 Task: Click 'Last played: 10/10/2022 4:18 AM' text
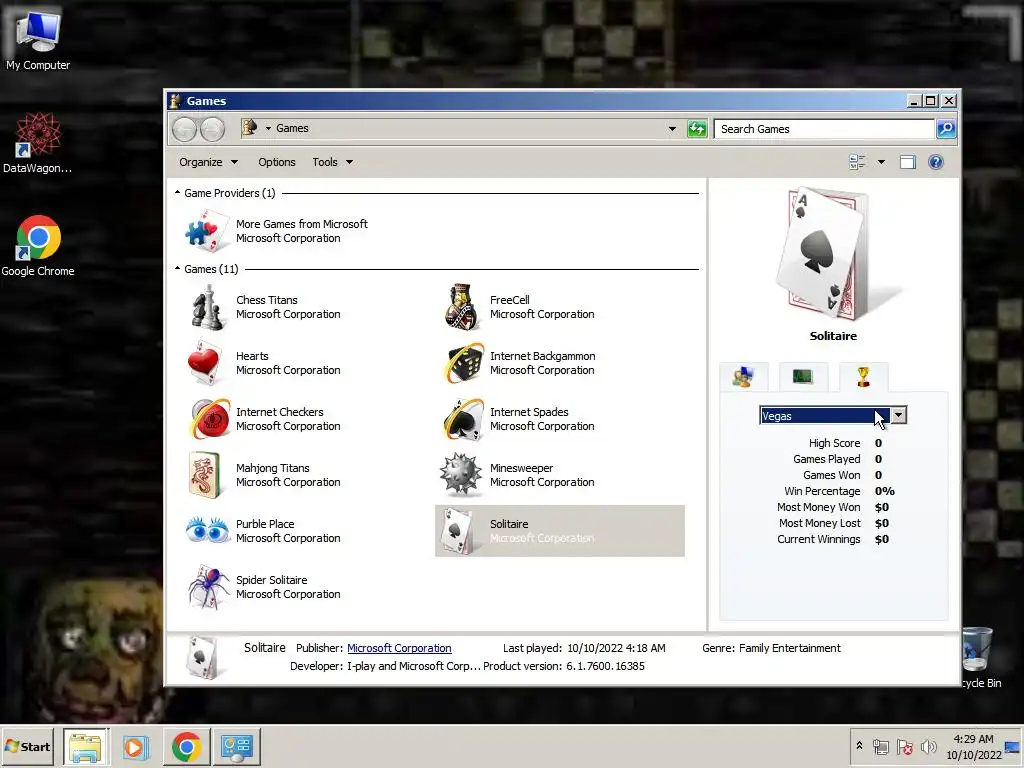(584, 648)
